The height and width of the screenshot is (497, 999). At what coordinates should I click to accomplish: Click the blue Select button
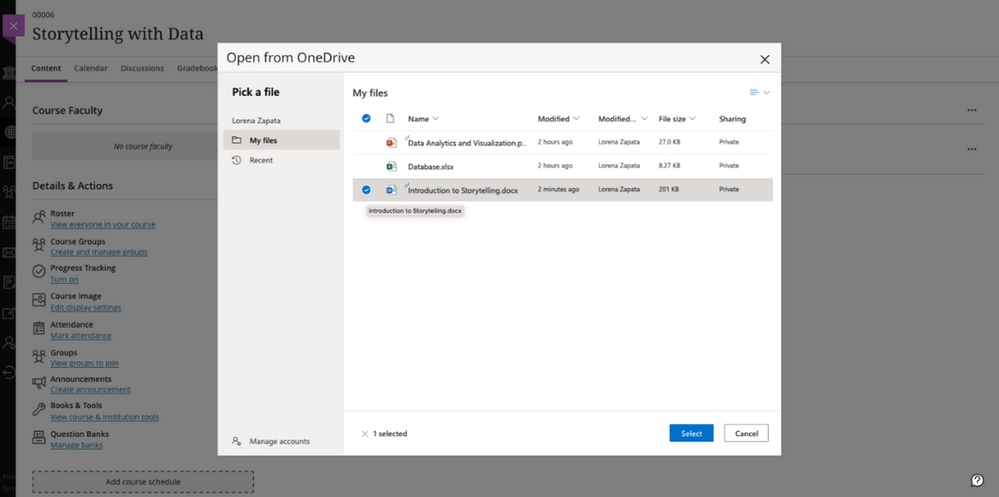691,433
